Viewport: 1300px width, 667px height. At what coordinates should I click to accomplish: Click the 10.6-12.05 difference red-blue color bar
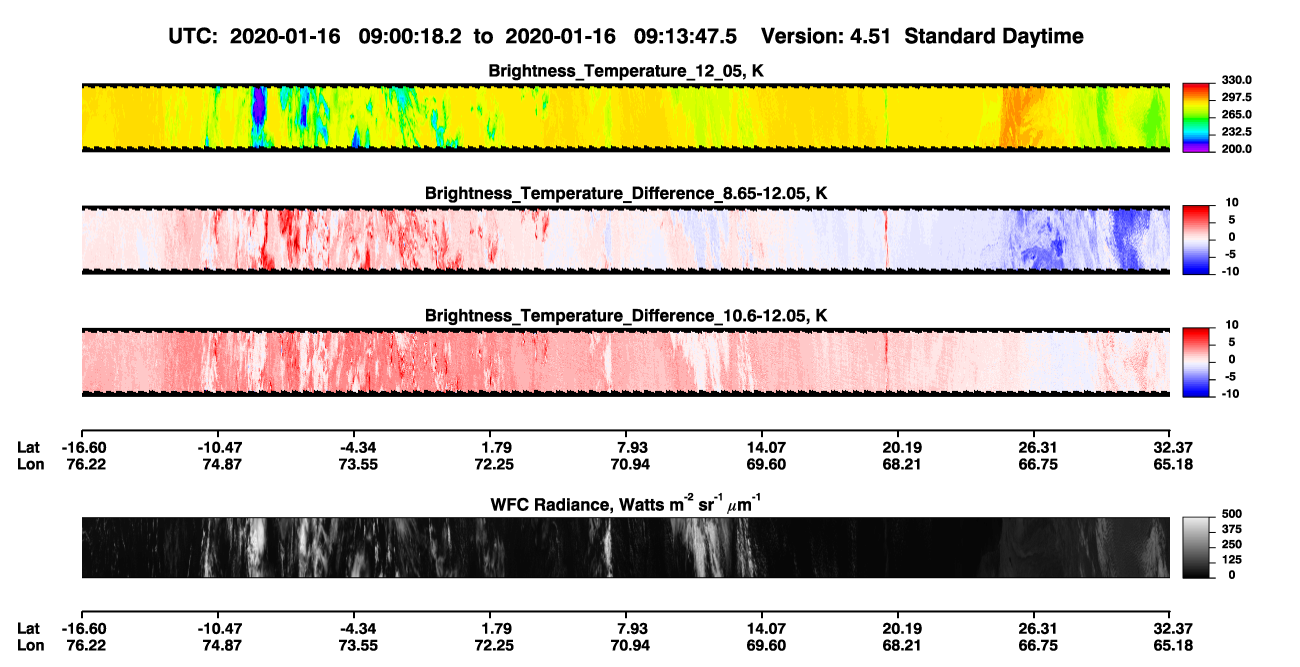click(x=1197, y=359)
